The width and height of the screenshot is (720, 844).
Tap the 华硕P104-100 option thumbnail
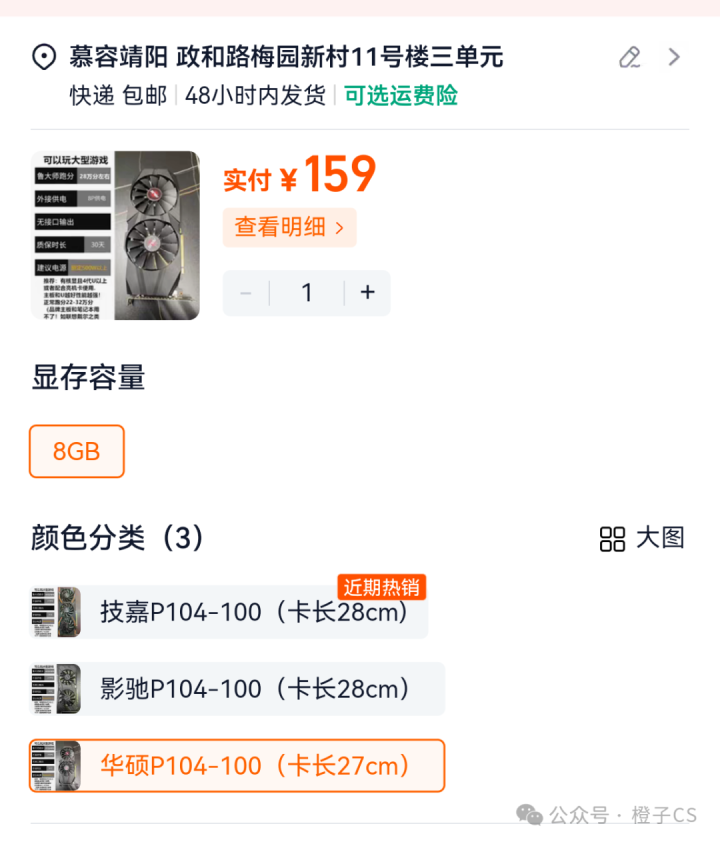55,766
